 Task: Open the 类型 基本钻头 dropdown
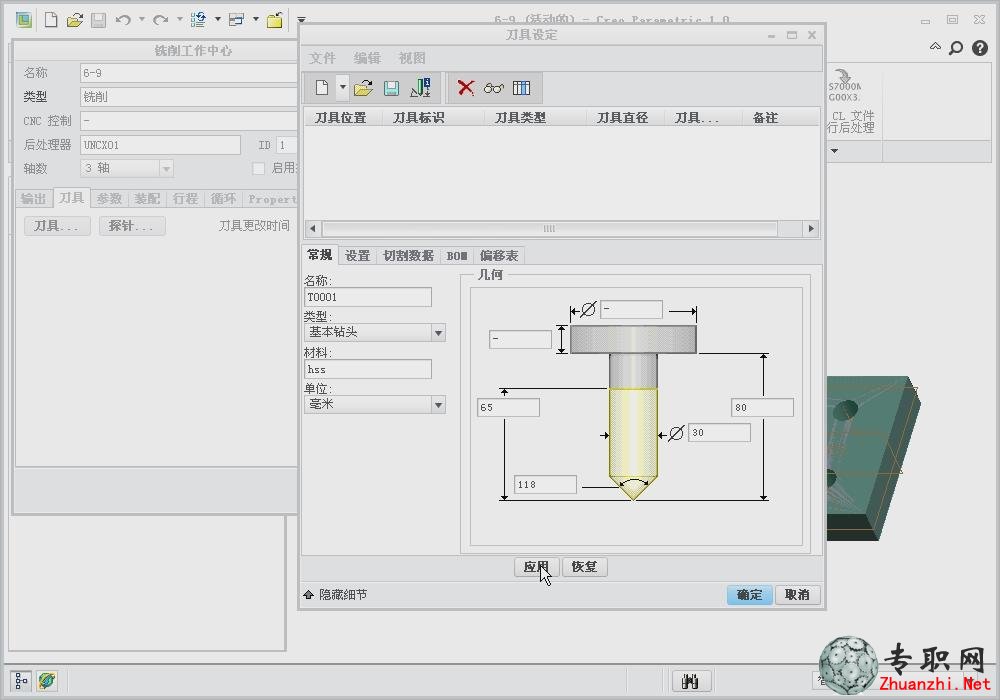click(438, 333)
